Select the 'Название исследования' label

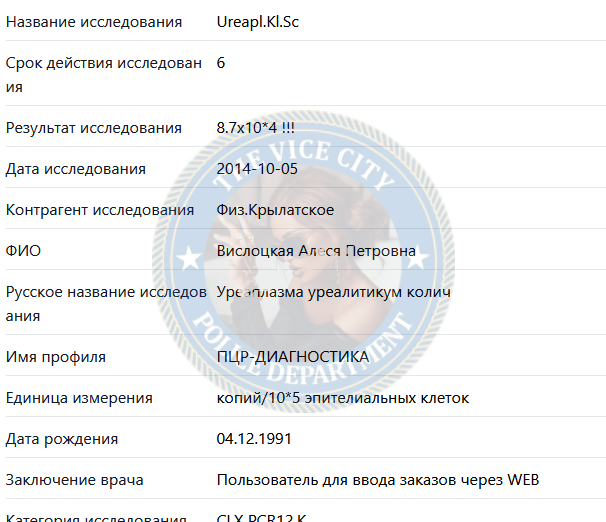pyautogui.click(x=94, y=22)
